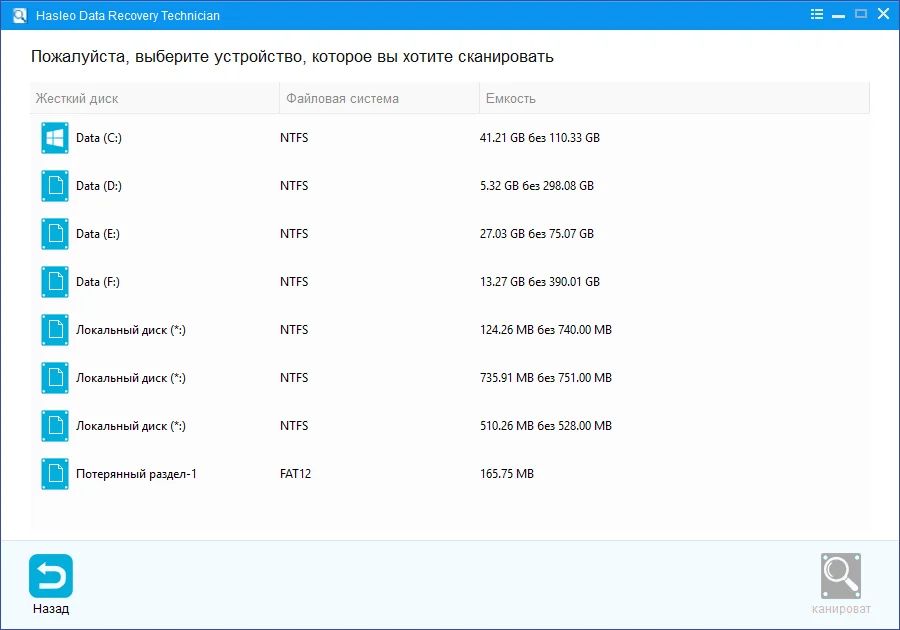
Task: Click the Data (E:) partition icon
Action: pos(55,234)
